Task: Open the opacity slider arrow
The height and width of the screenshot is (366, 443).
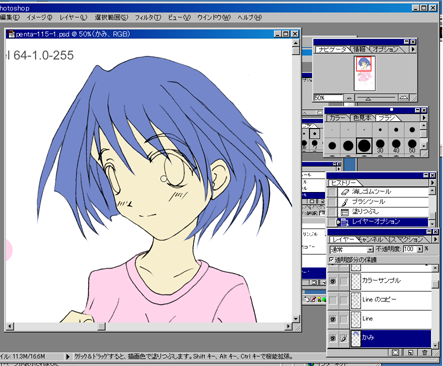Action: click(420, 249)
